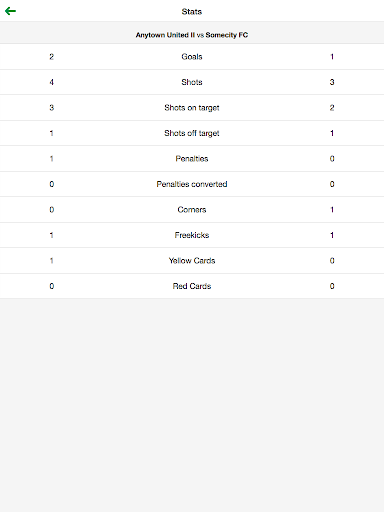Tap the Freekicks row label
This screenshot has width=384, height=512.
click(192, 235)
